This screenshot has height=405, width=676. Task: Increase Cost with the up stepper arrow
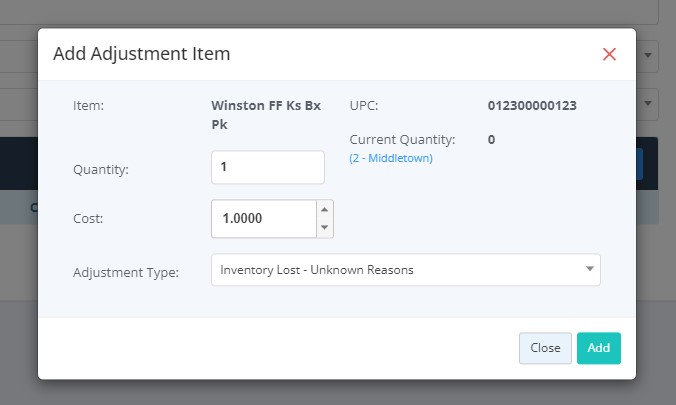[324, 209]
